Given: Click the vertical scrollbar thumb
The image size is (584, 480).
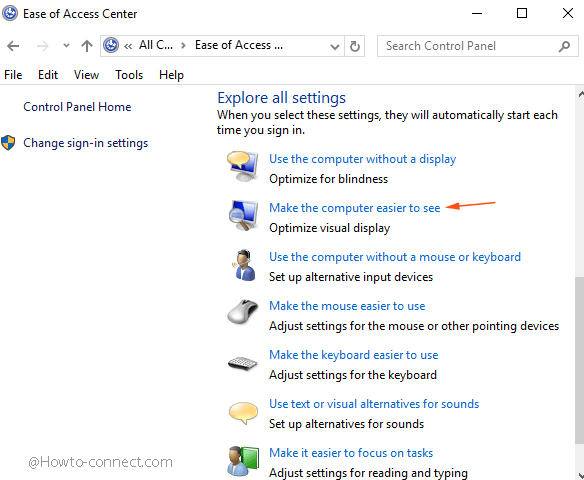Looking at the screenshot, I should click(579, 360).
